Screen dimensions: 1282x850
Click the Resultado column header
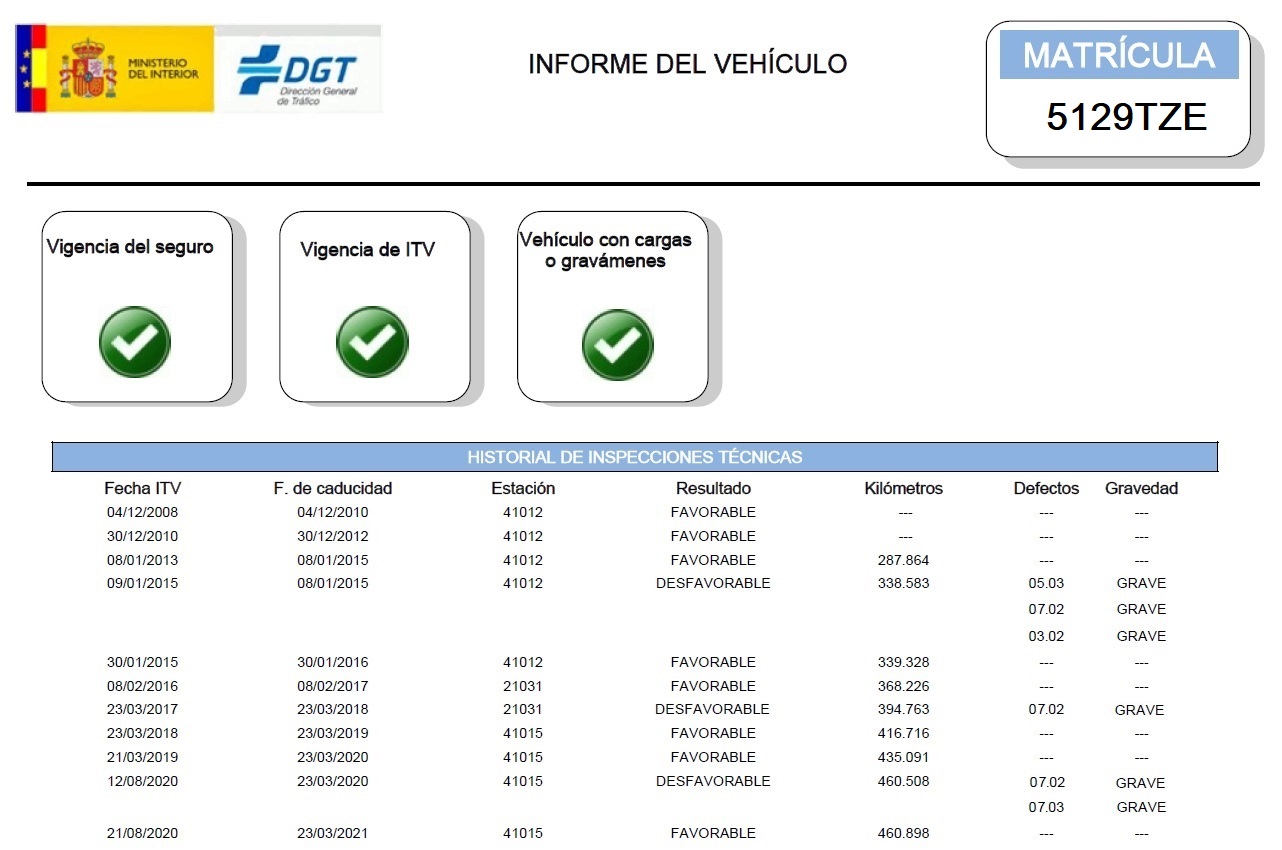pyautogui.click(x=713, y=489)
